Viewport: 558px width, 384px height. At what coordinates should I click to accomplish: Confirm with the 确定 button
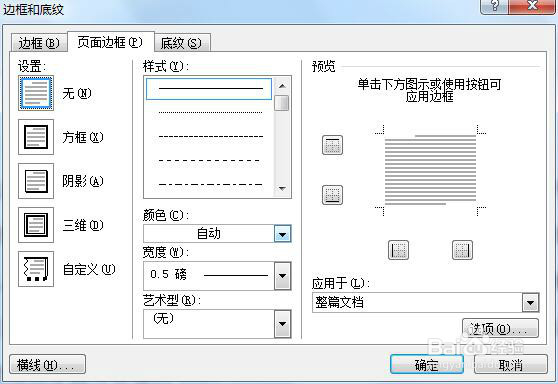pyautogui.click(x=427, y=364)
